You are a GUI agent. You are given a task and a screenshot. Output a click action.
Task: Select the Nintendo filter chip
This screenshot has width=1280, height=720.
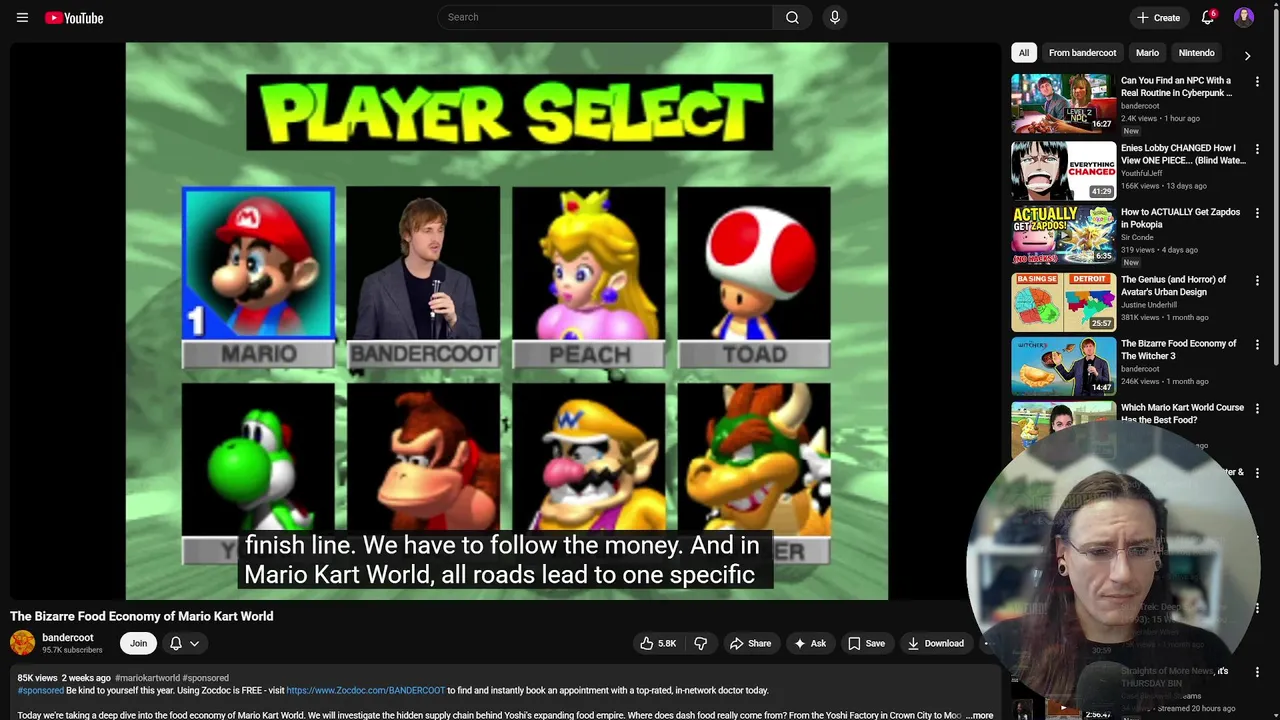coord(1196,53)
